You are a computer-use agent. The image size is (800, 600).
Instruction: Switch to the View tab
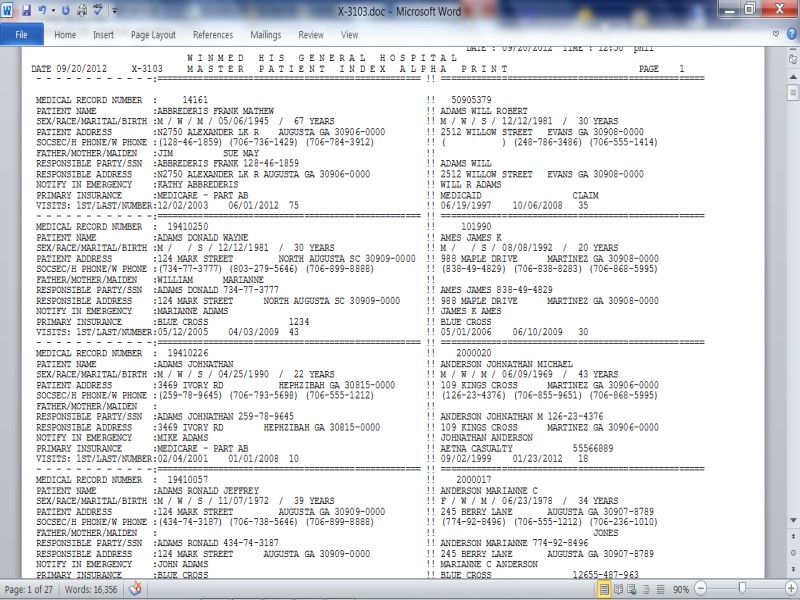coord(349,35)
